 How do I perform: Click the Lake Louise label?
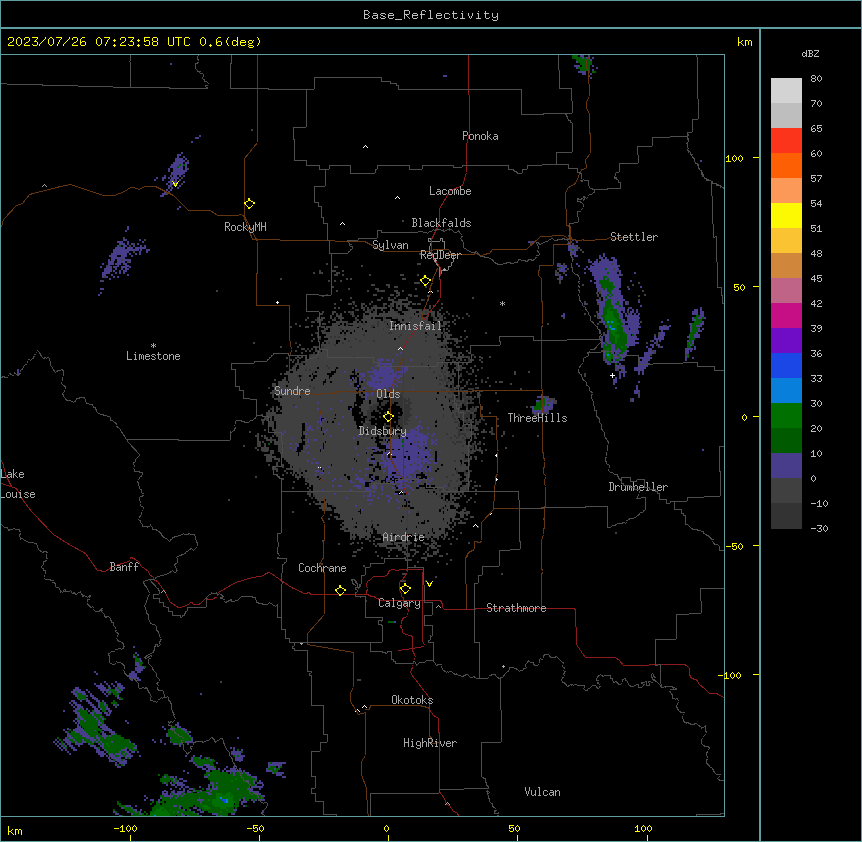coord(18,484)
